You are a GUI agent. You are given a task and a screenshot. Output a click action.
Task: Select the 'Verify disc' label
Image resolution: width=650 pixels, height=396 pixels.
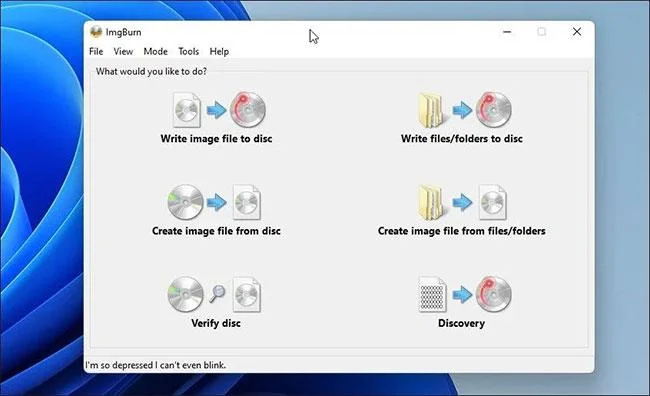[x=216, y=323]
